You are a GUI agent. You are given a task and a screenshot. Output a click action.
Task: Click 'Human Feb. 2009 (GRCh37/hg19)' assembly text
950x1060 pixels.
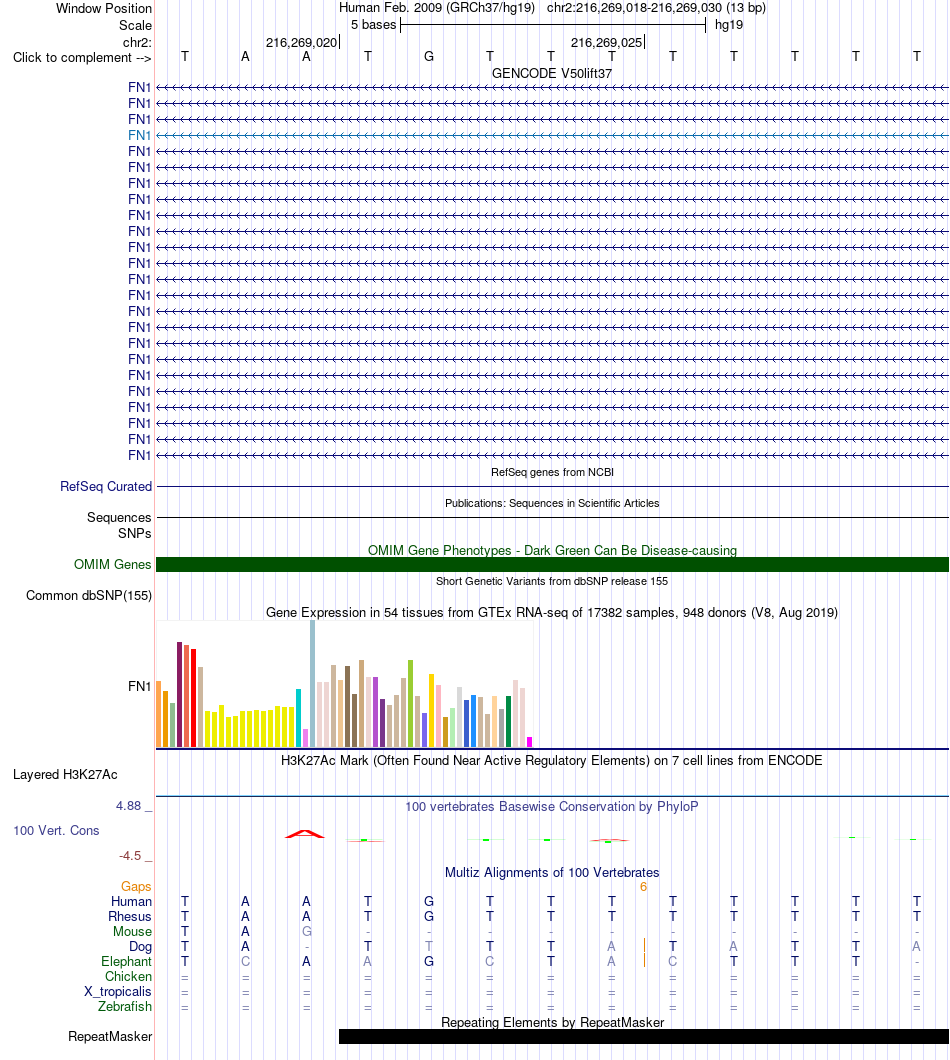(x=437, y=8)
